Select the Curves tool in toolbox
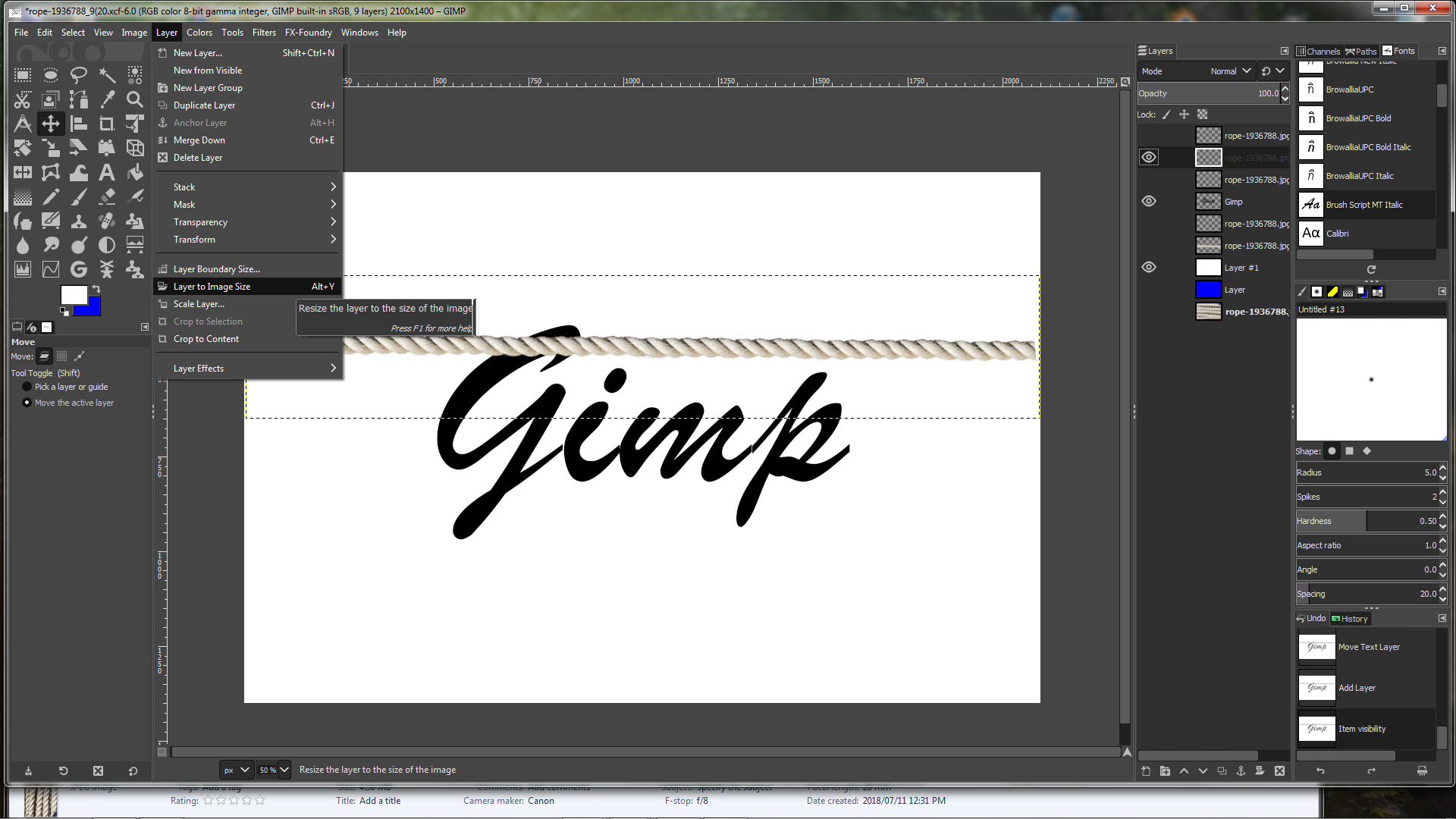The image size is (1456, 819). click(51, 269)
